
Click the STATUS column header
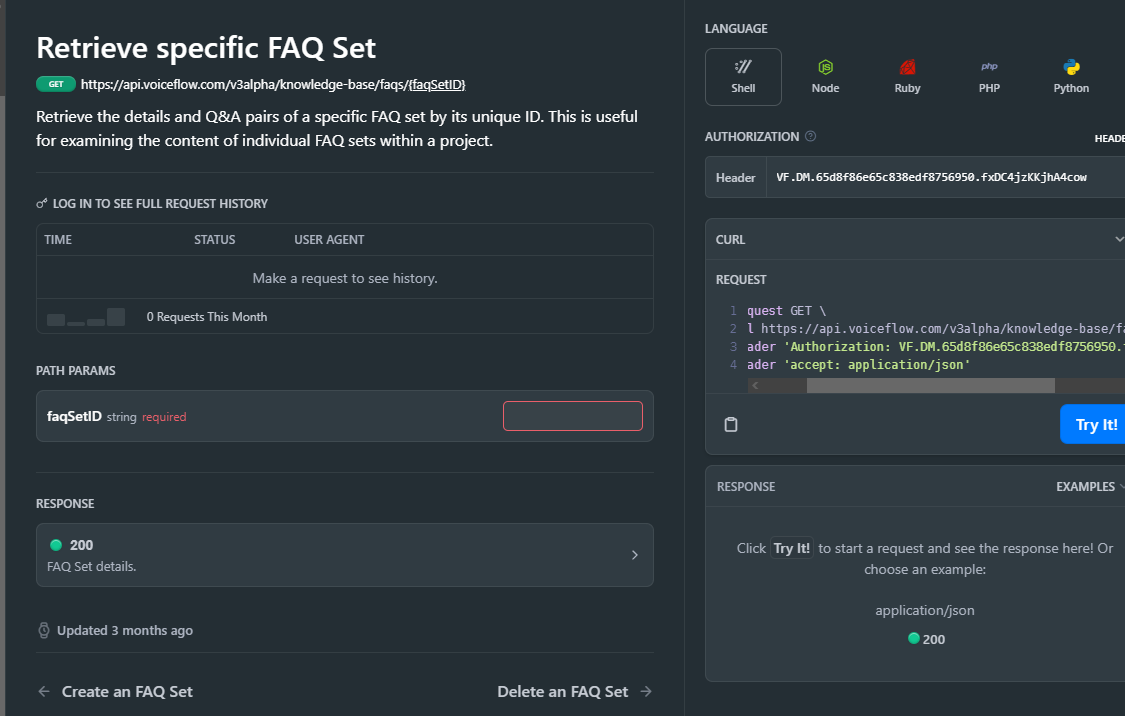click(215, 240)
